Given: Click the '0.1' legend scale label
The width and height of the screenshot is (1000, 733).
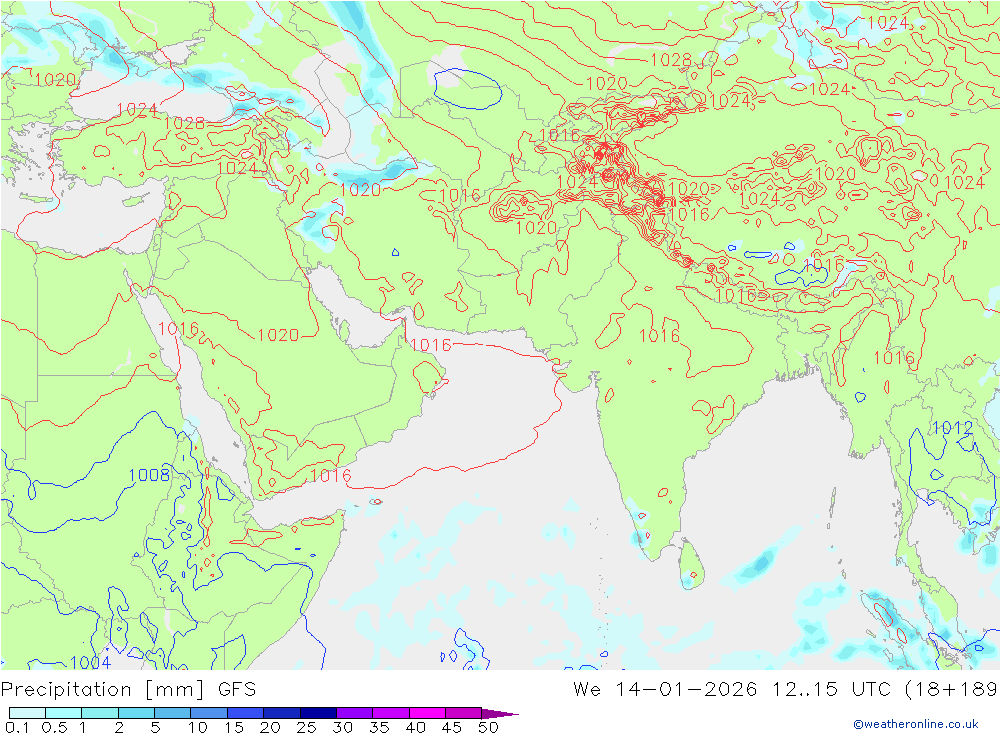Looking at the screenshot, I should point(17,727).
